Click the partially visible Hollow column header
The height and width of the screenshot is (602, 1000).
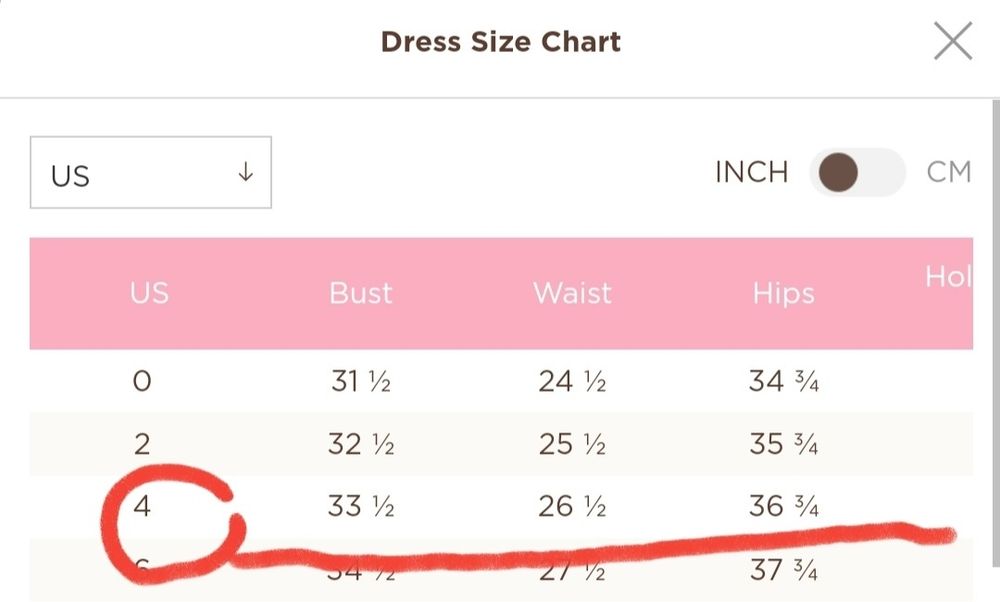coord(948,276)
